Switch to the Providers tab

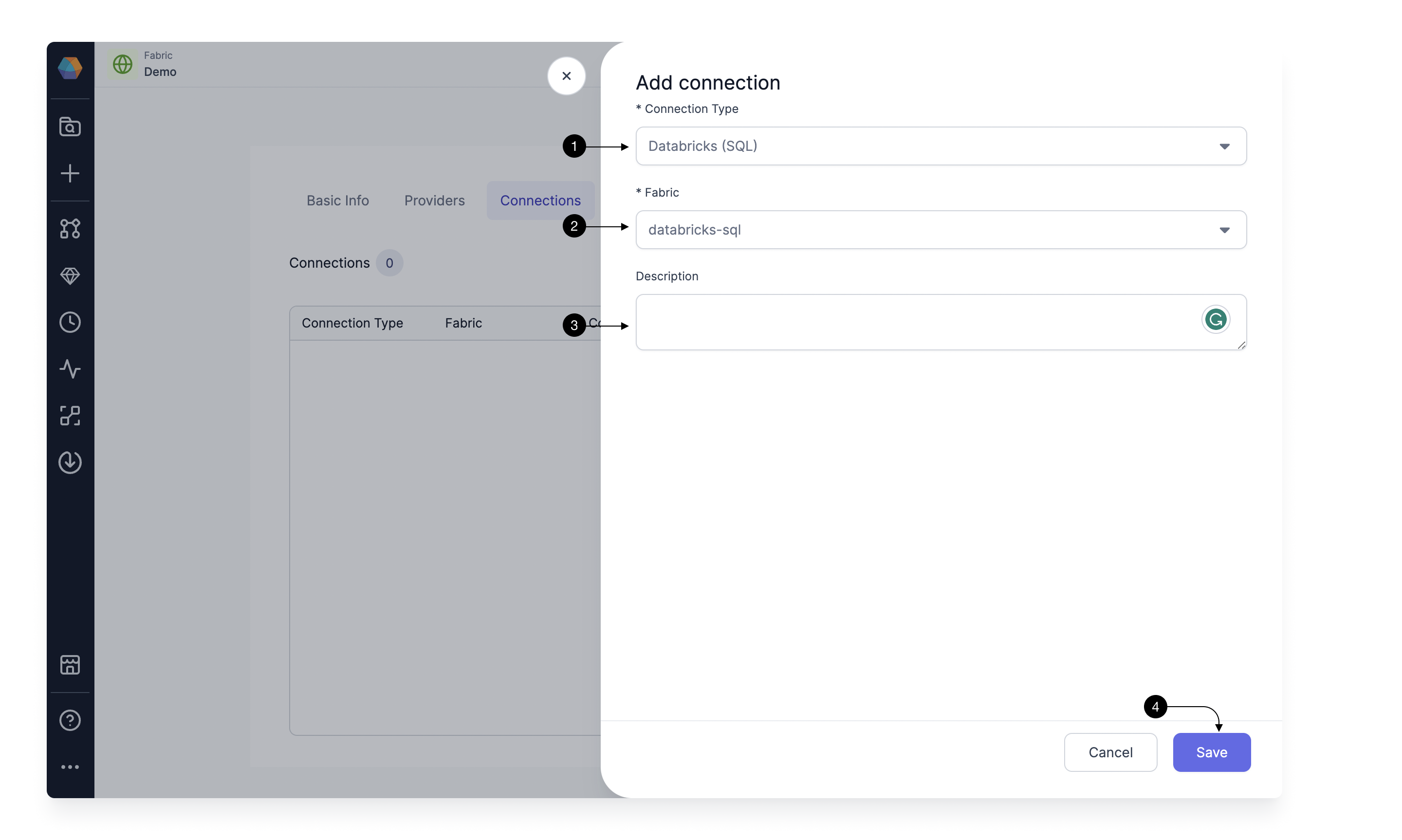(x=434, y=201)
